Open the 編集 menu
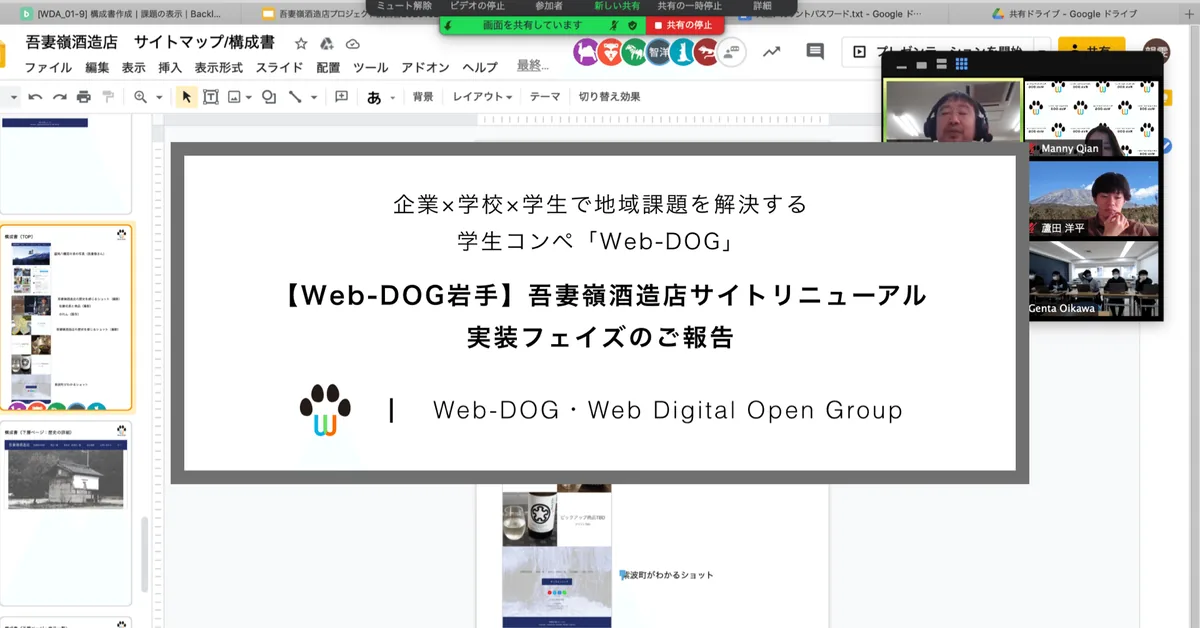The width and height of the screenshot is (1200, 628). click(97, 67)
